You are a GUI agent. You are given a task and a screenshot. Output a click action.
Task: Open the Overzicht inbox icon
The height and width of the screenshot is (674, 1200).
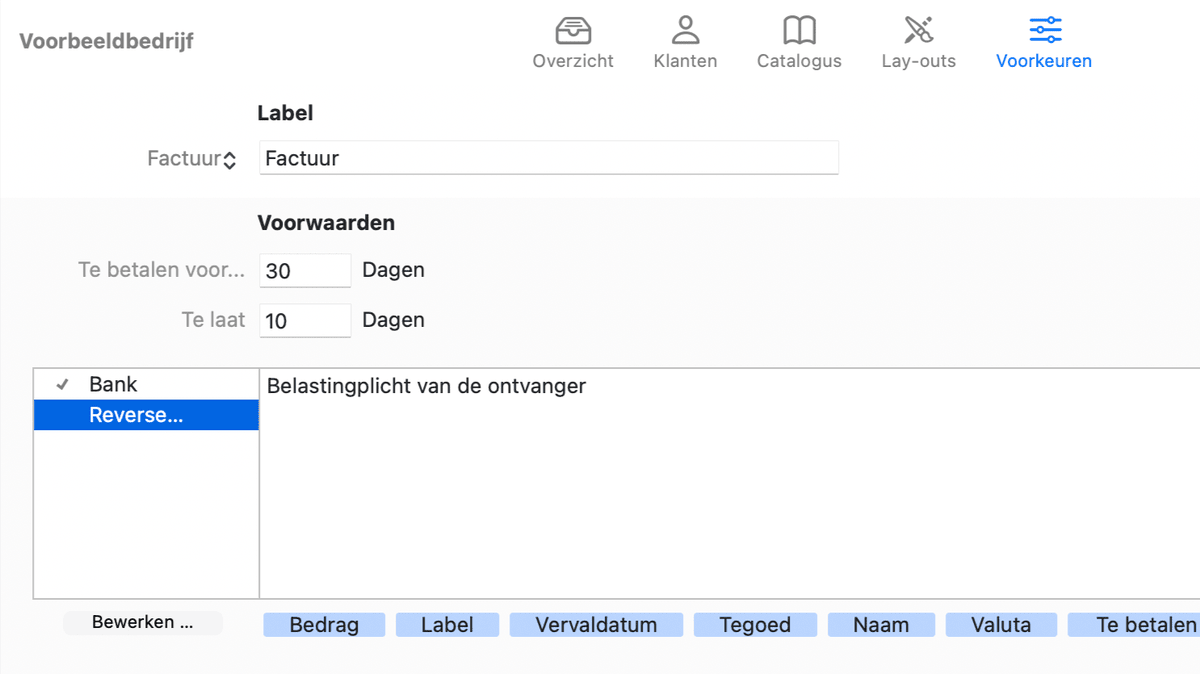(x=573, y=30)
